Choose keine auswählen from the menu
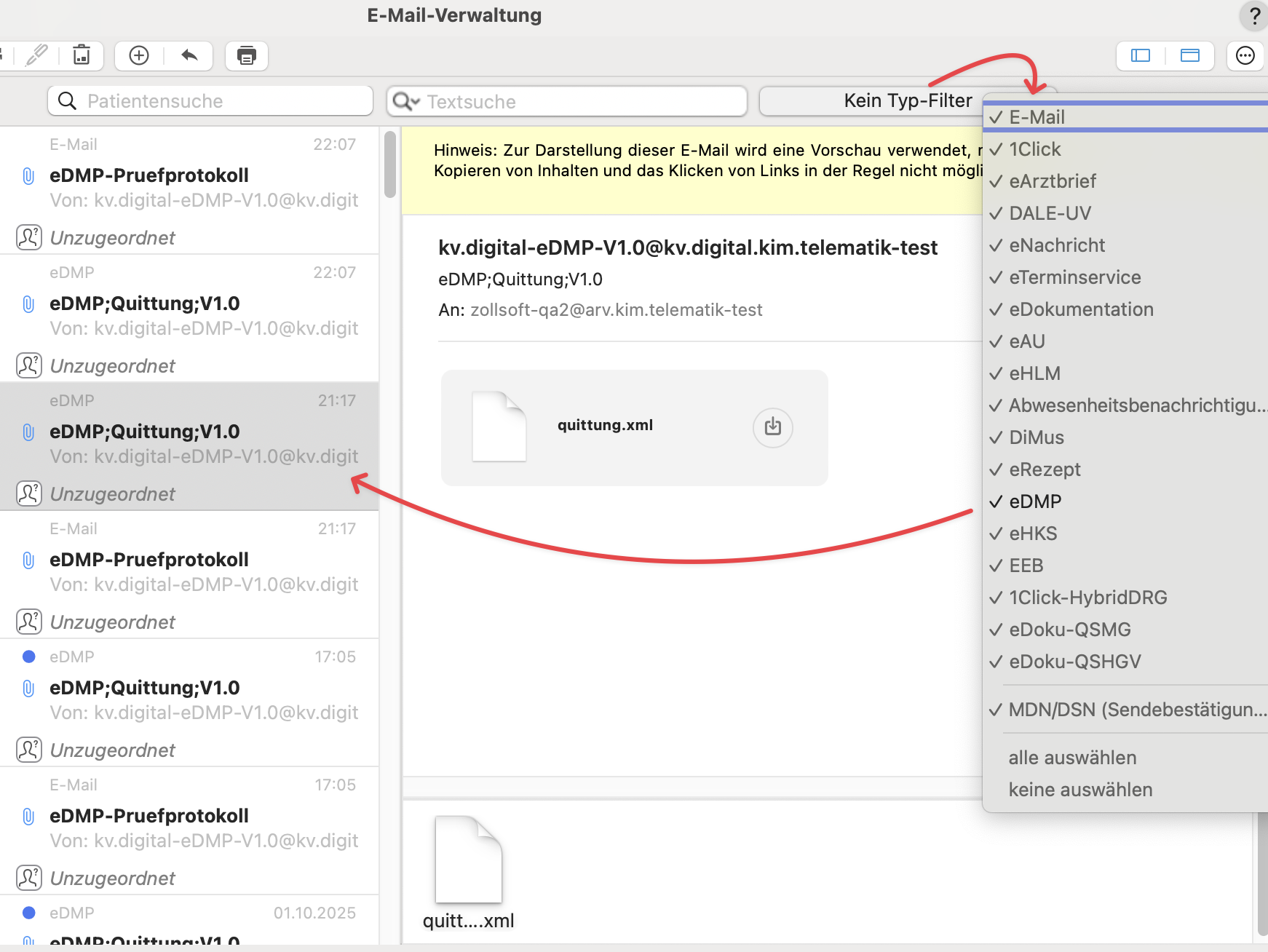The width and height of the screenshot is (1268, 952). [x=1080, y=789]
